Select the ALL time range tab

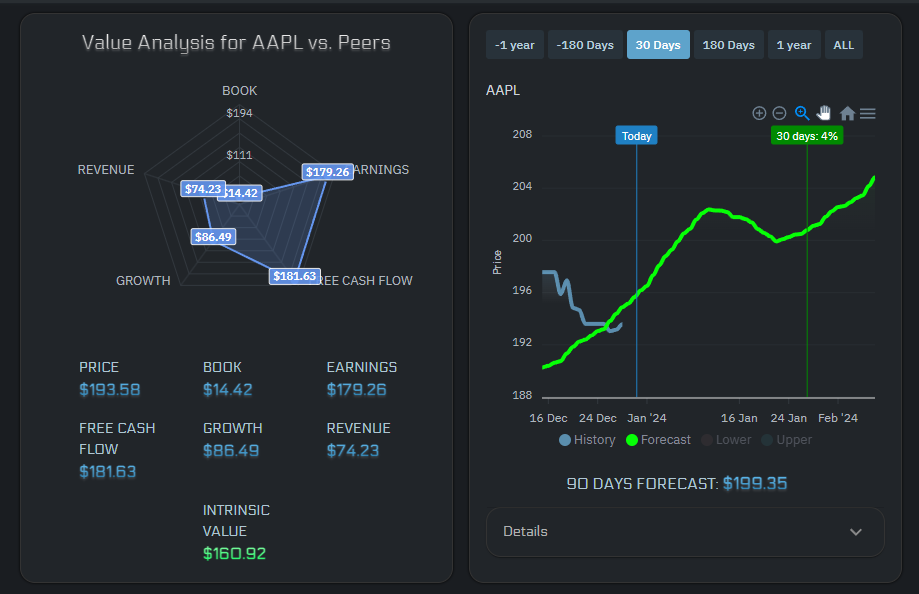(843, 44)
